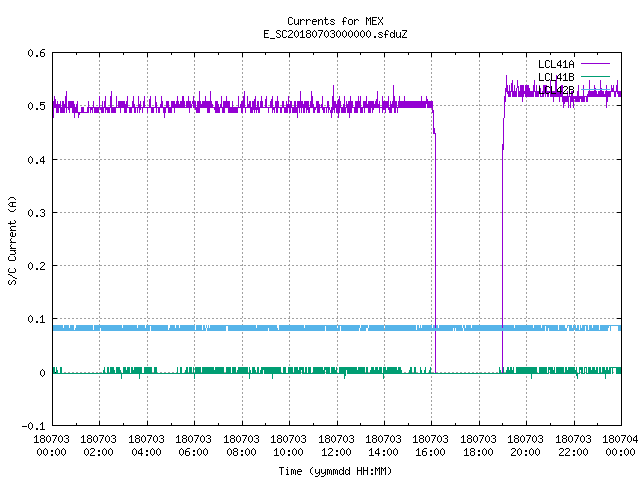Viewport: 640px width, 480px height.
Task: Click the chart title 'Currents for MEX'
Action: (335, 21)
